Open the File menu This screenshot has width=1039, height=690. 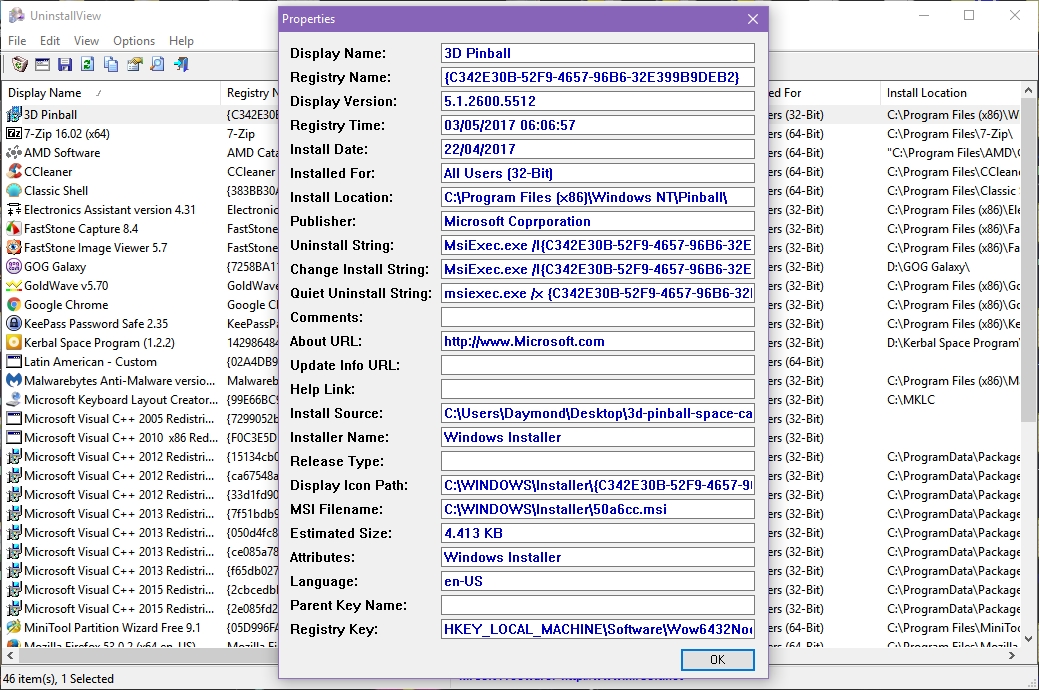(x=17, y=41)
